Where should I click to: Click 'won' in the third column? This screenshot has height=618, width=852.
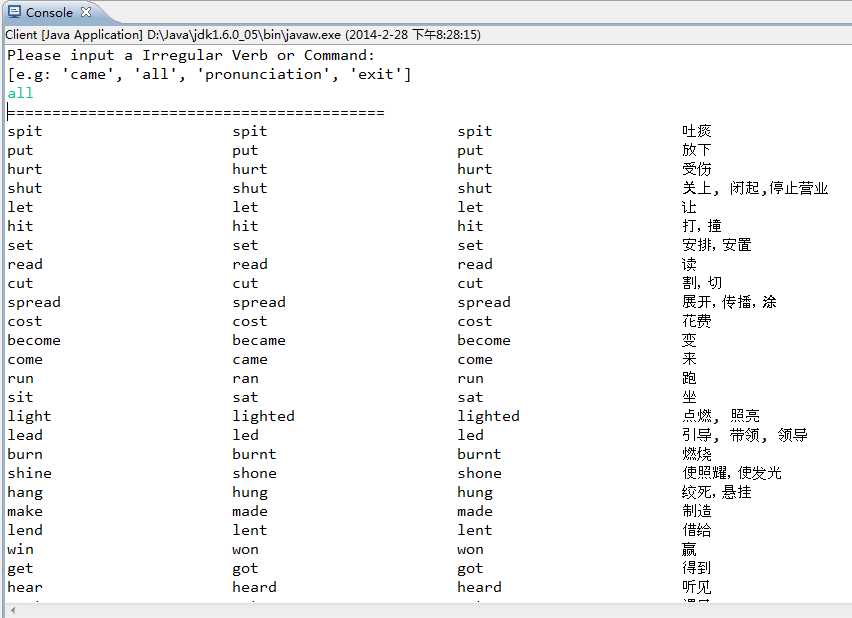(x=471, y=550)
